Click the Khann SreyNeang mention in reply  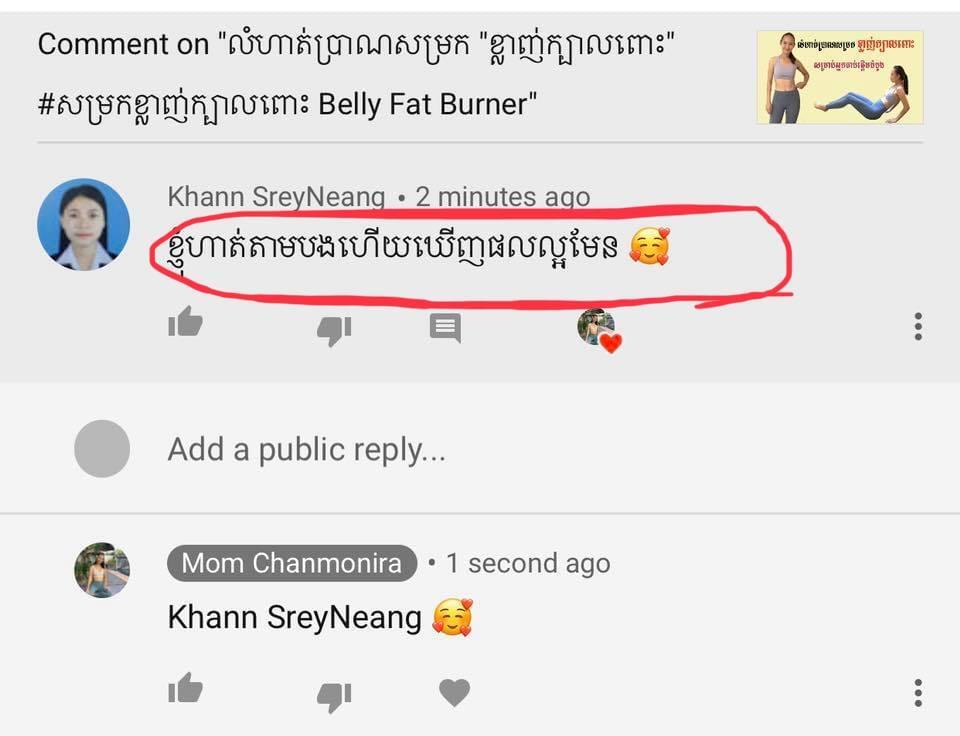(294, 617)
